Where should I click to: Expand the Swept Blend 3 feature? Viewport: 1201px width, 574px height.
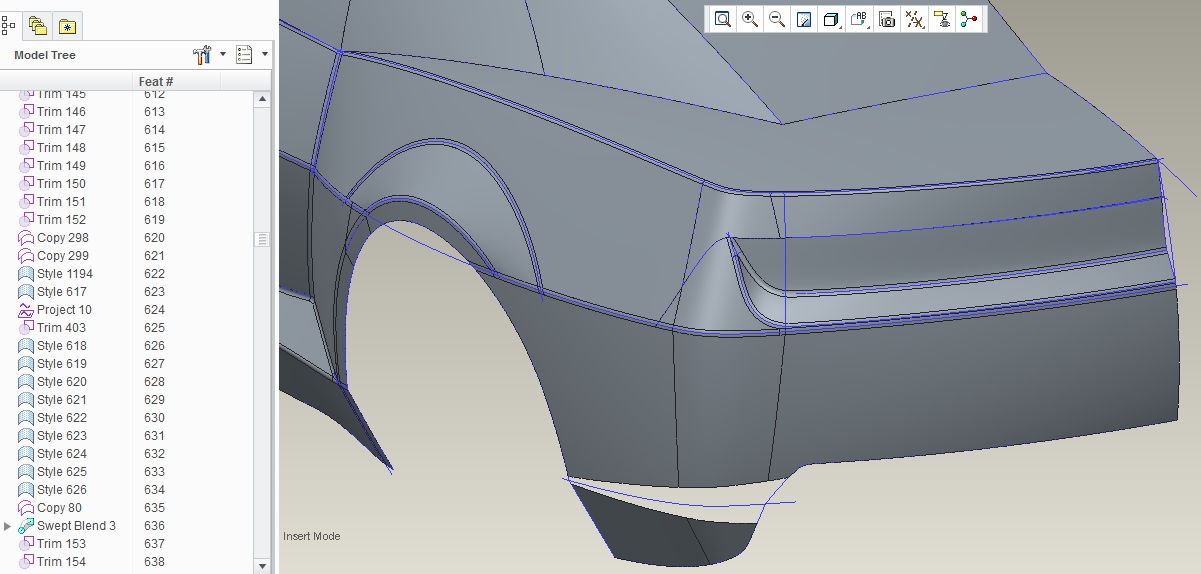pos(8,526)
